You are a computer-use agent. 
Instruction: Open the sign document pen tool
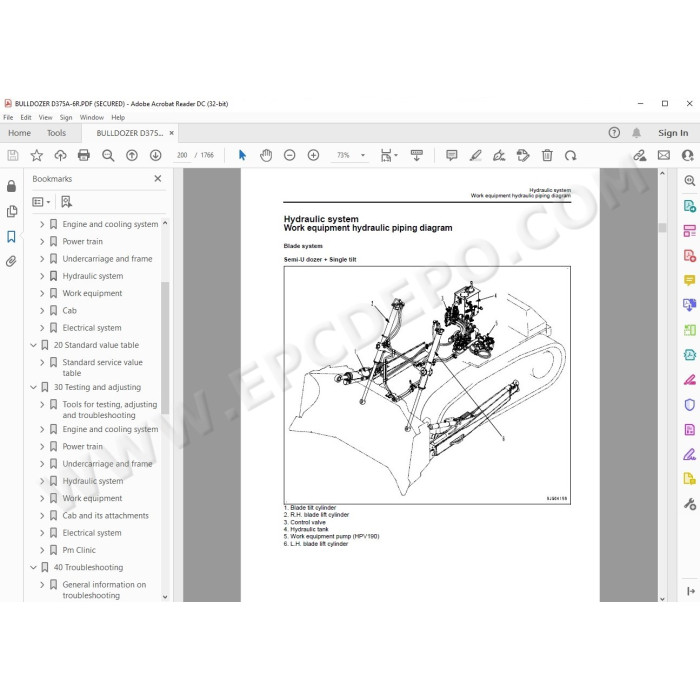pyautogui.click(x=499, y=155)
